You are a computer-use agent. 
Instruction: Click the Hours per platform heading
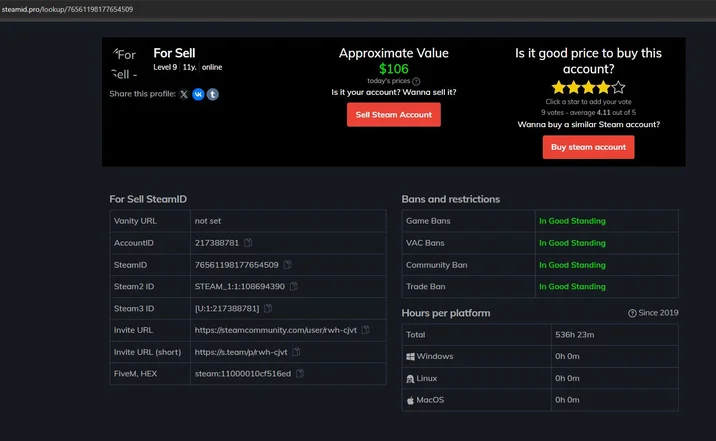tap(446, 313)
